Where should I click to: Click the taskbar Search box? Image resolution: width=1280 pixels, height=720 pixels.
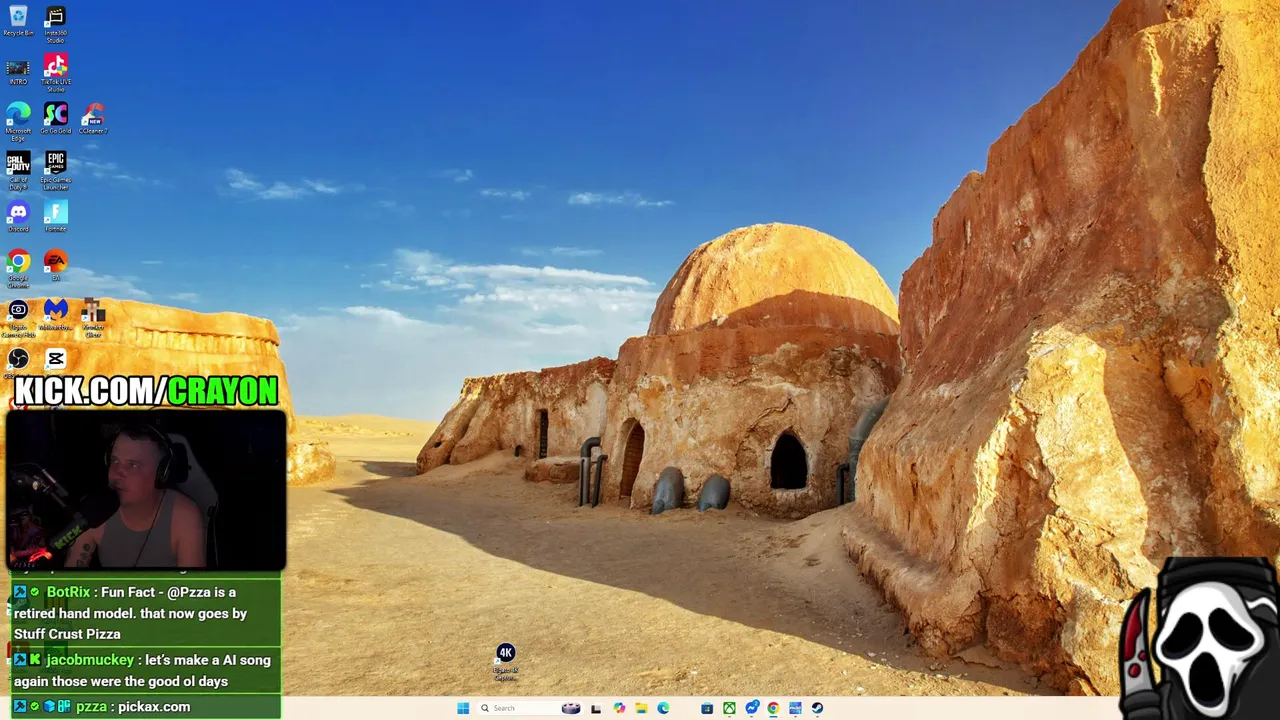pos(529,708)
